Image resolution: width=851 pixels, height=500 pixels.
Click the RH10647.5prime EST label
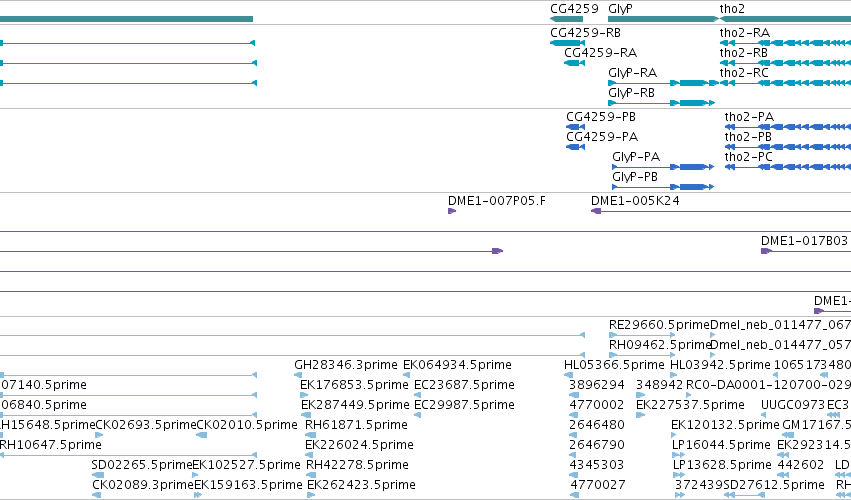pyautogui.click(x=50, y=445)
